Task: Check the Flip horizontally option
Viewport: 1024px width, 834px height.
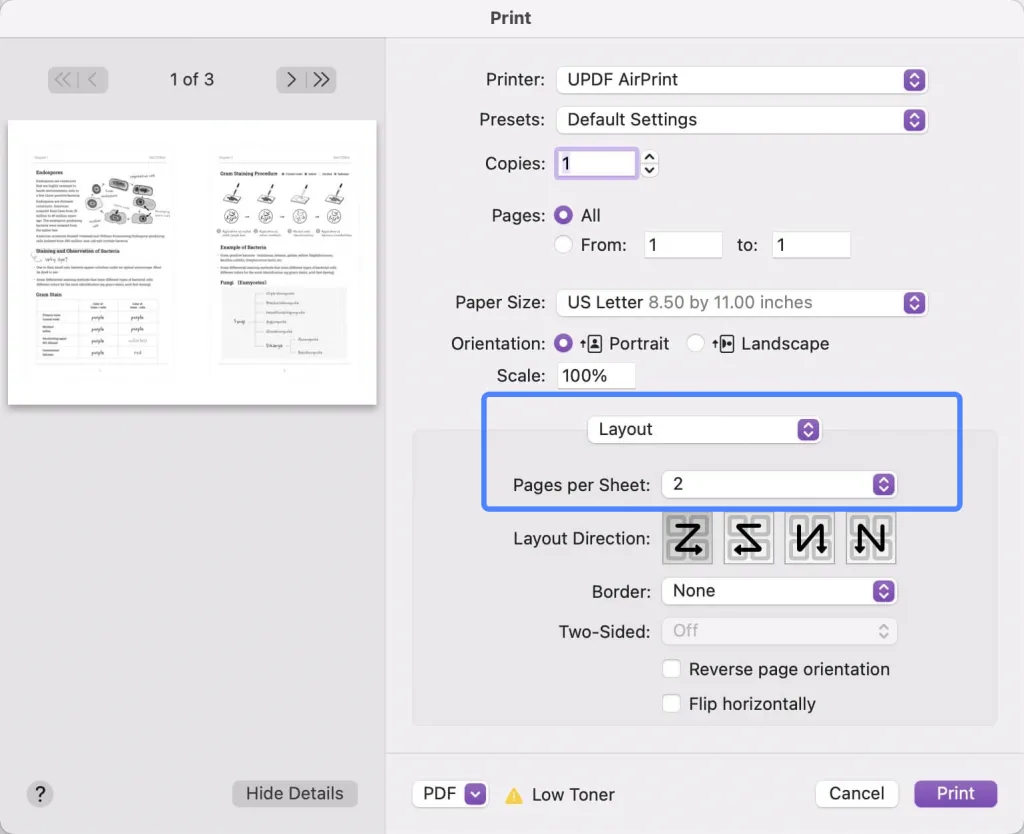Action: [x=671, y=703]
